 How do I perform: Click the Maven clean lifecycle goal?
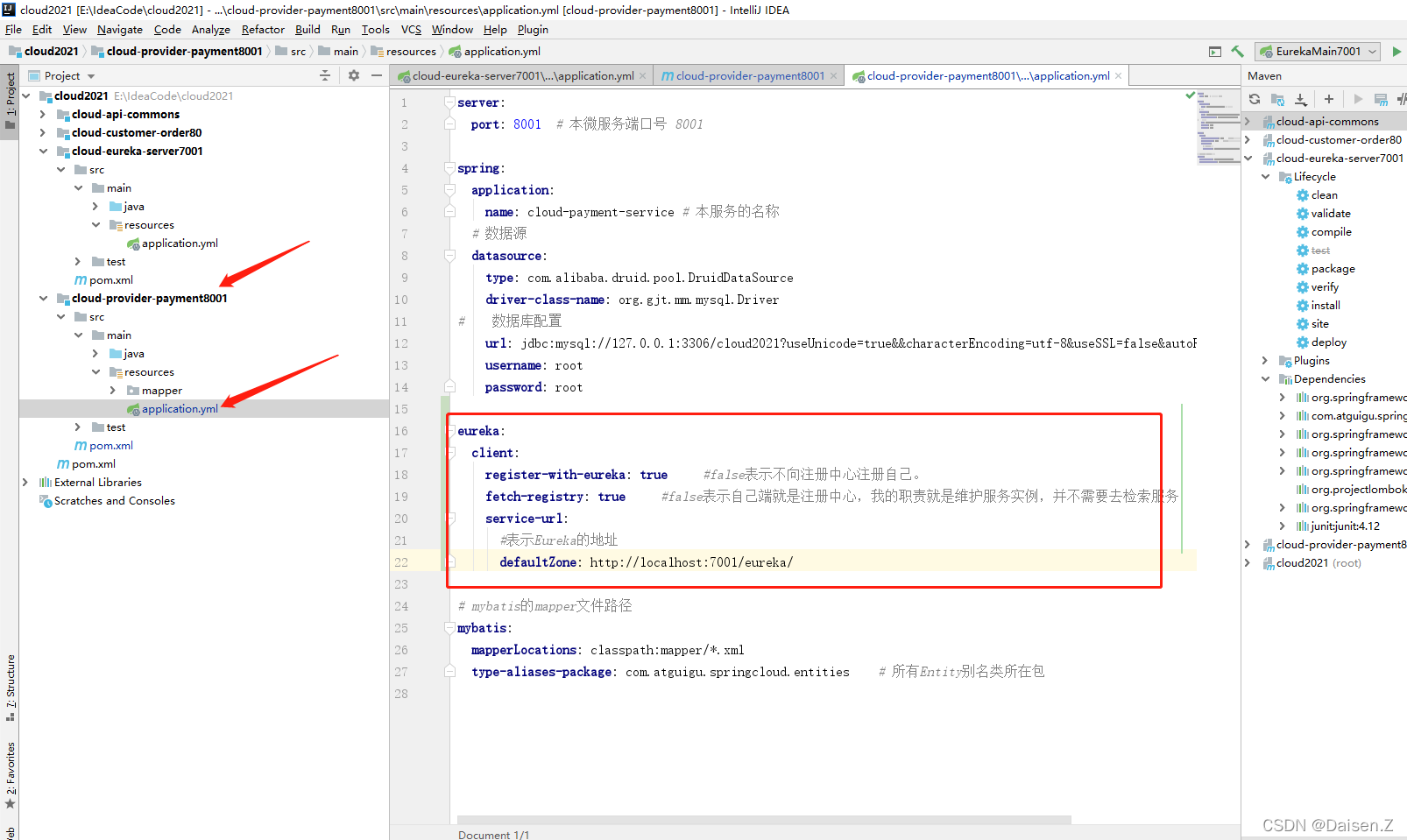tap(1324, 195)
